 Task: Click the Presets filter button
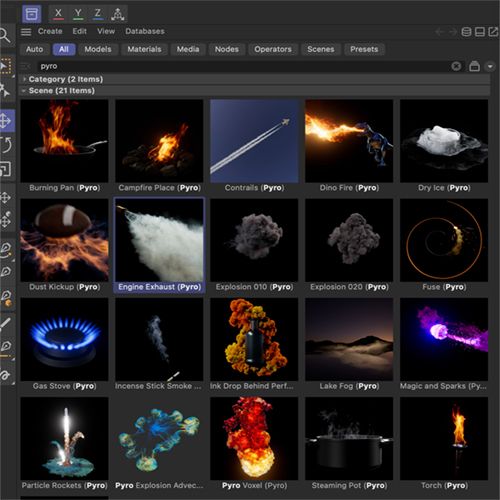click(x=364, y=49)
